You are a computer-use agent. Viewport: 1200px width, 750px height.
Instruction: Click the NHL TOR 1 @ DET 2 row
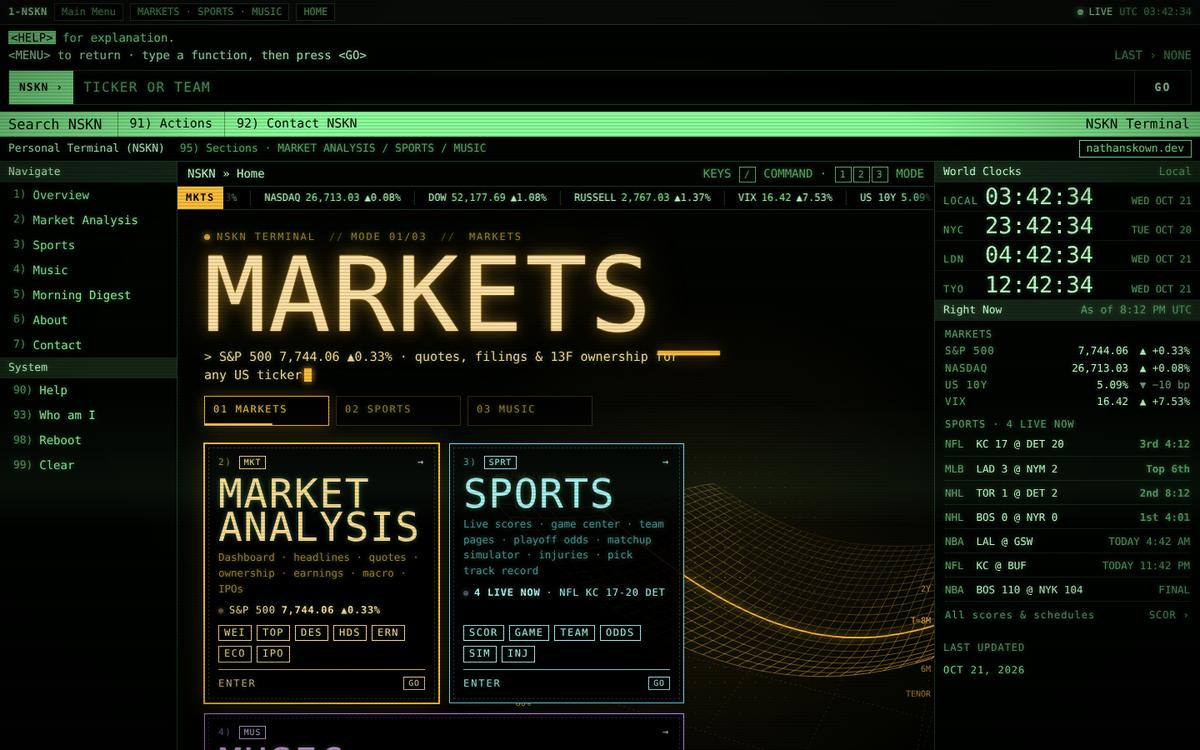(x=1067, y=493)
